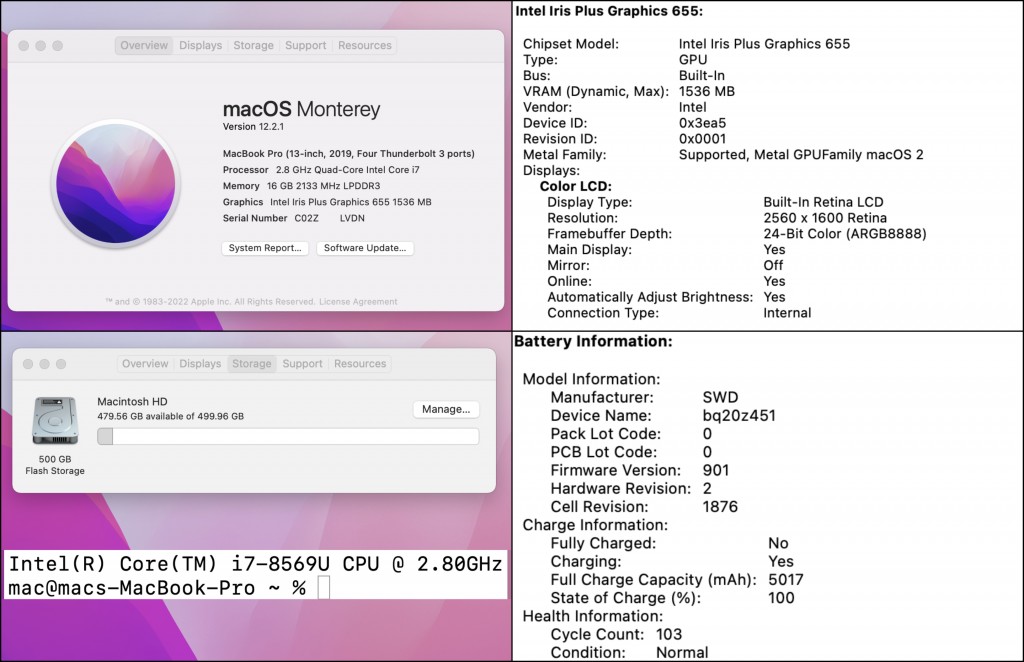1024x662 pixels.
Task: Click the macOS Monterey logo image
Action: (x=116, y=184)
